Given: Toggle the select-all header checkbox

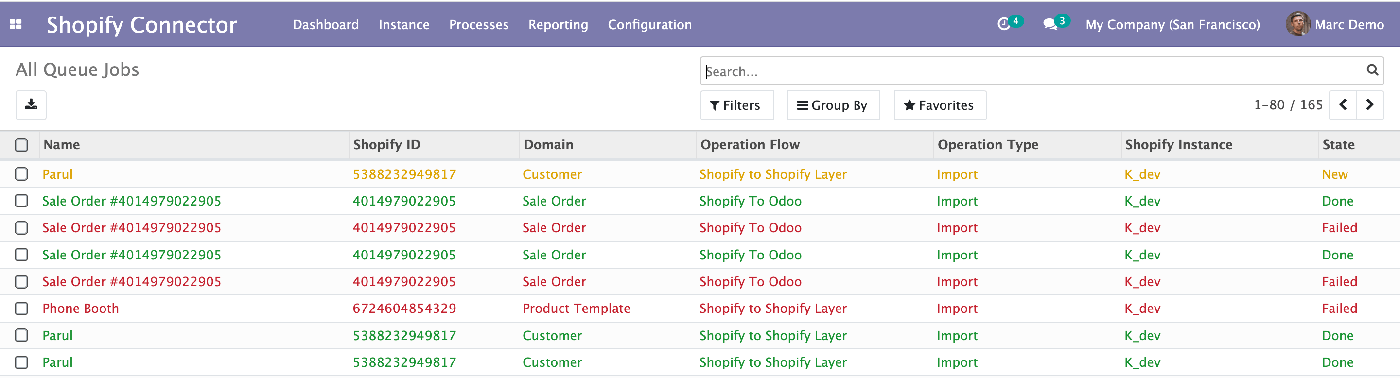Looking at the screenshot, I should click(21, 145).
